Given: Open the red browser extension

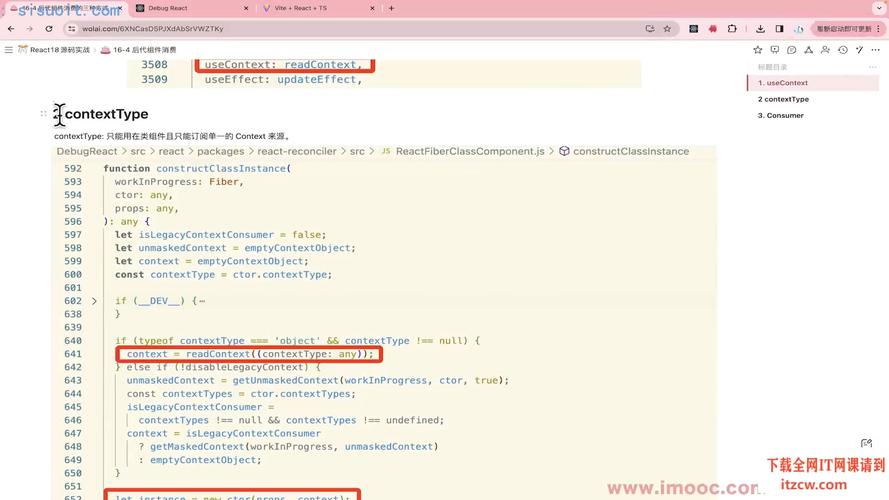Looking at the screenshot, I should click(x=713, y=28).
